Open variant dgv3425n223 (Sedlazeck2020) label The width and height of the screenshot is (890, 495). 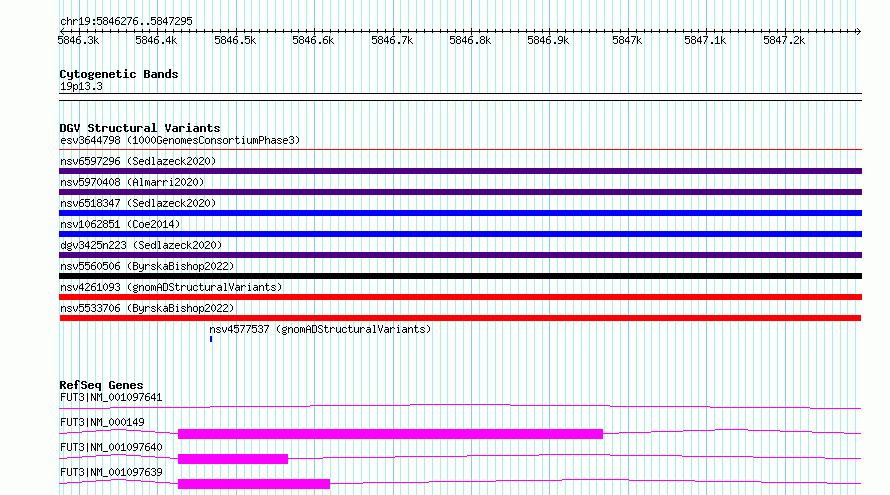141,245
